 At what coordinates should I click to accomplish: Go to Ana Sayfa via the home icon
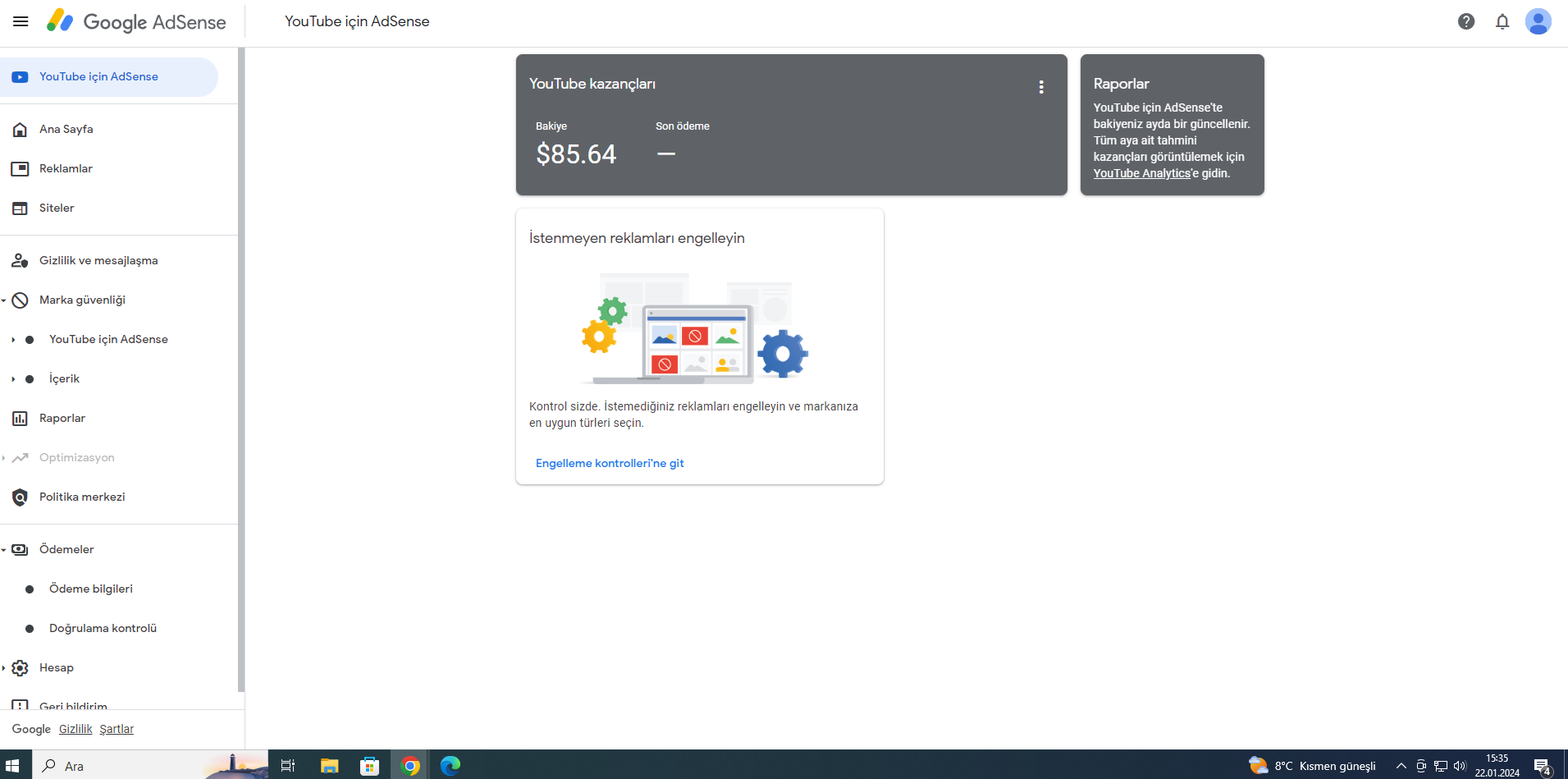point(20,130)
